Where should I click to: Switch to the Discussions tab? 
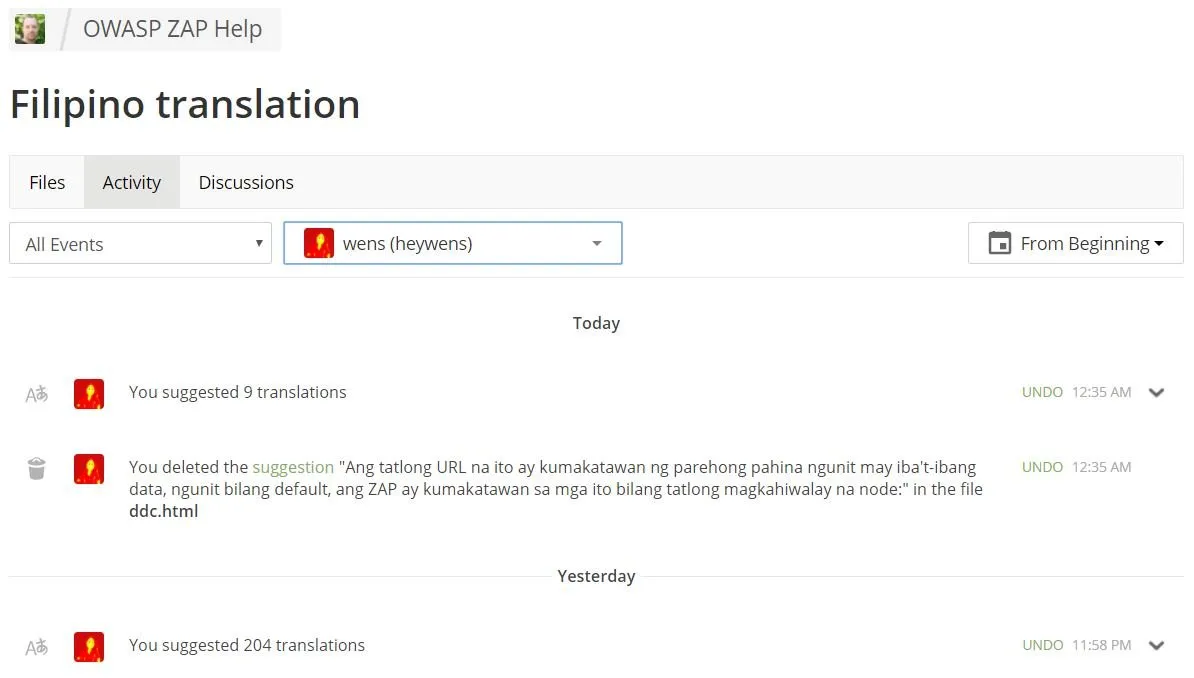(x=246, y=182)
